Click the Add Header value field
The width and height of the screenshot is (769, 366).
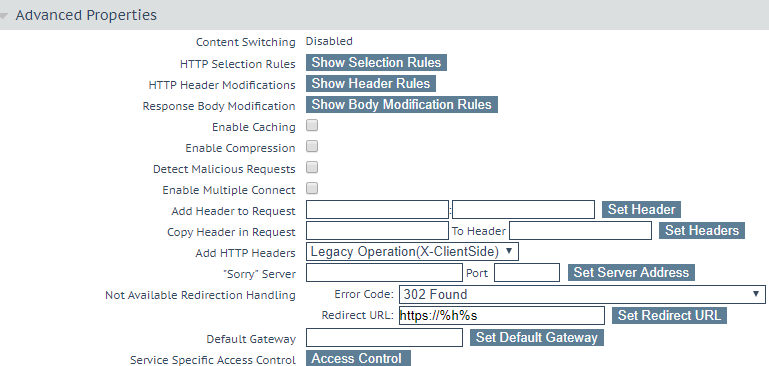pos(523,209)
